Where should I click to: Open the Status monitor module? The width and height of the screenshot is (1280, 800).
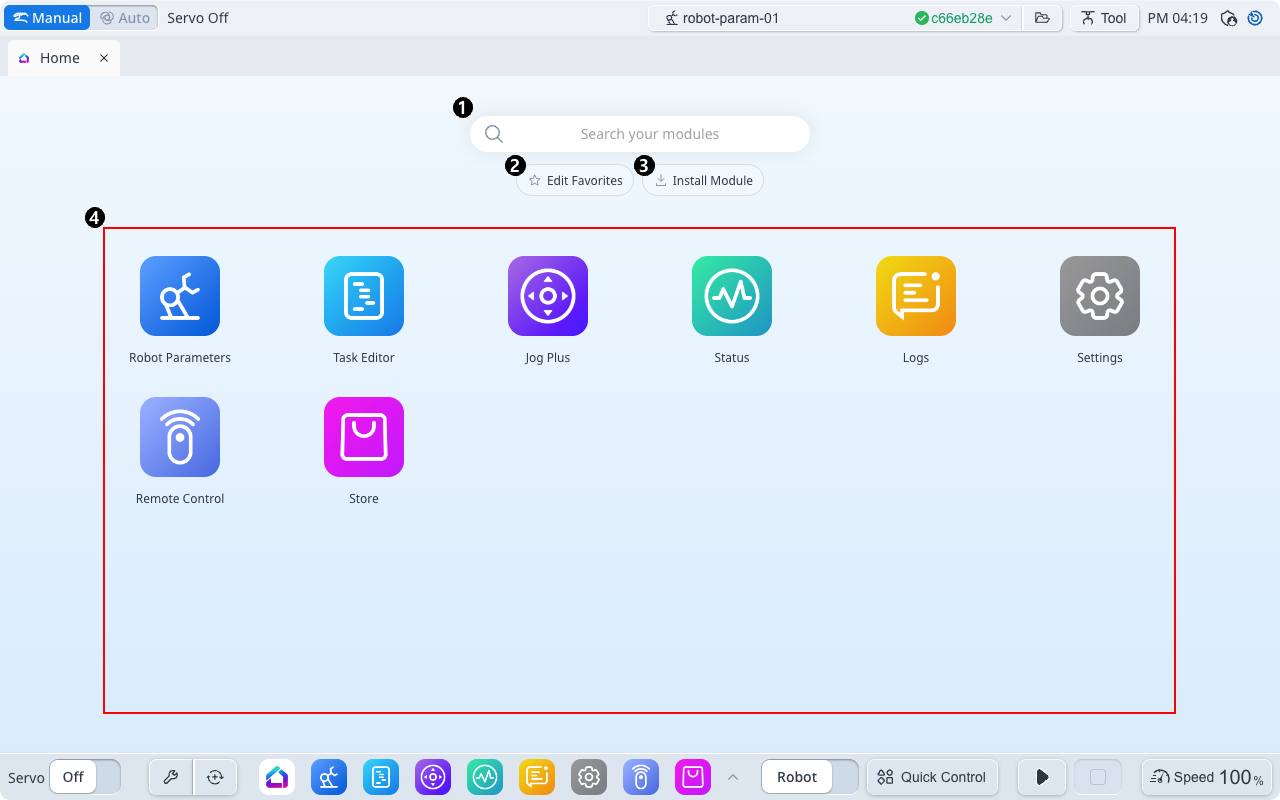[x=732, y=296]
